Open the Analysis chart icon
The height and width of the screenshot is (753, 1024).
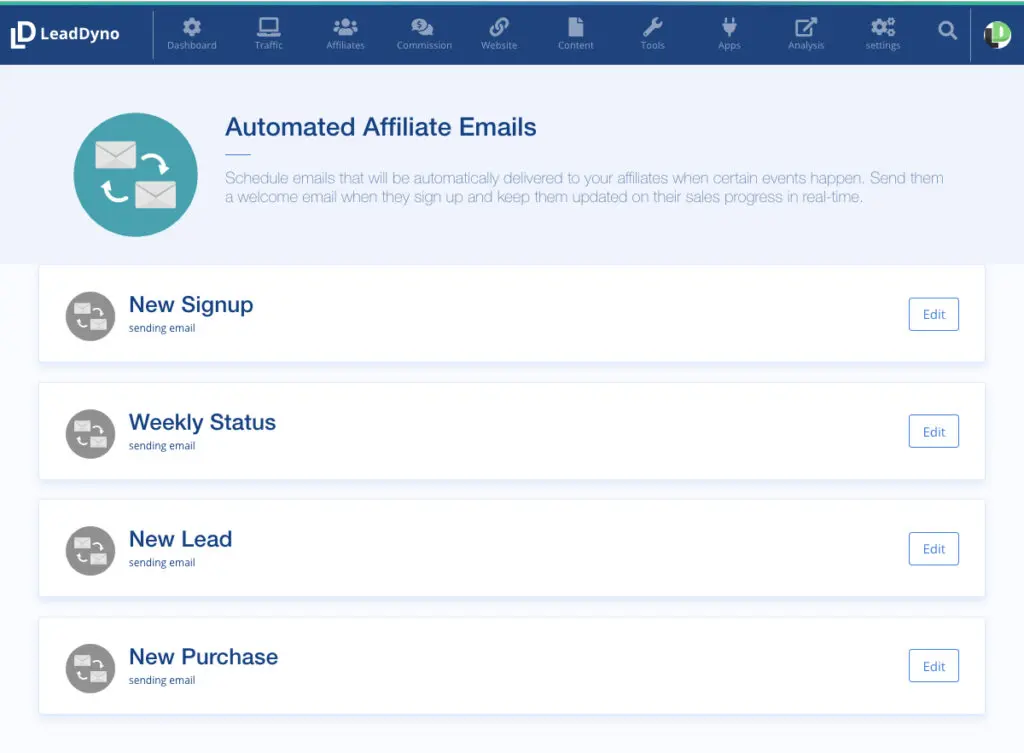[x=805, y=28]
